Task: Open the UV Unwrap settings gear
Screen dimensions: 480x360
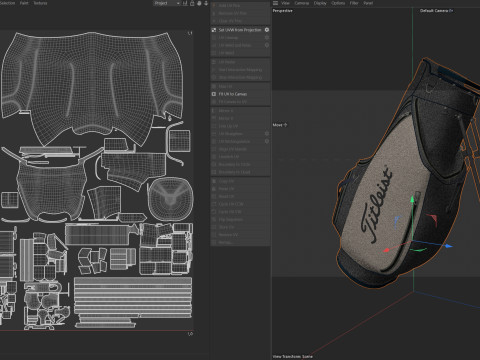Action: pos(267,38)
